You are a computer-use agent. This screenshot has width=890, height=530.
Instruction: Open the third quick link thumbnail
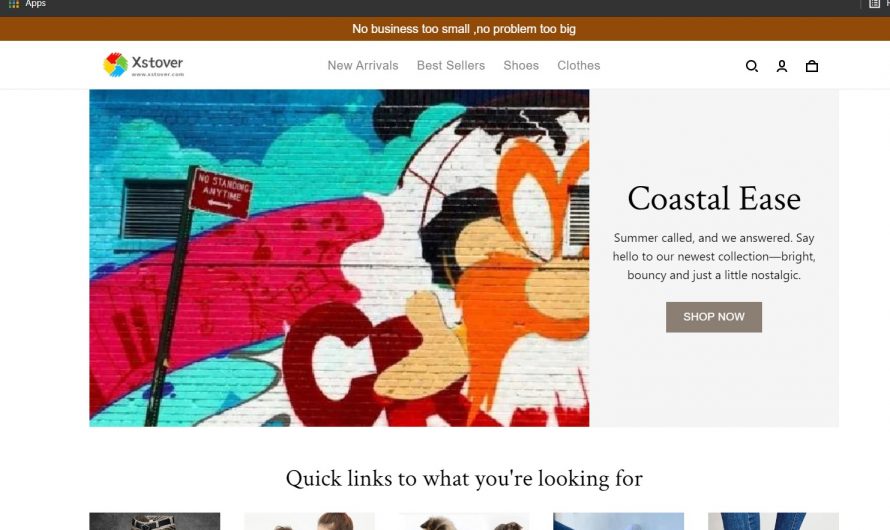pyautogui.click(x=464, y=521)
